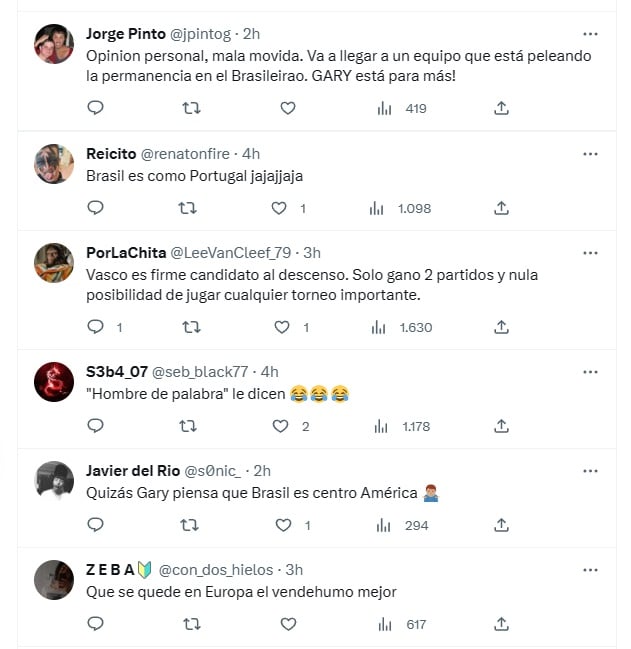Screen dimensions: 631x649
Task: Open S3b4_07 profile name link
Action: 115,372
